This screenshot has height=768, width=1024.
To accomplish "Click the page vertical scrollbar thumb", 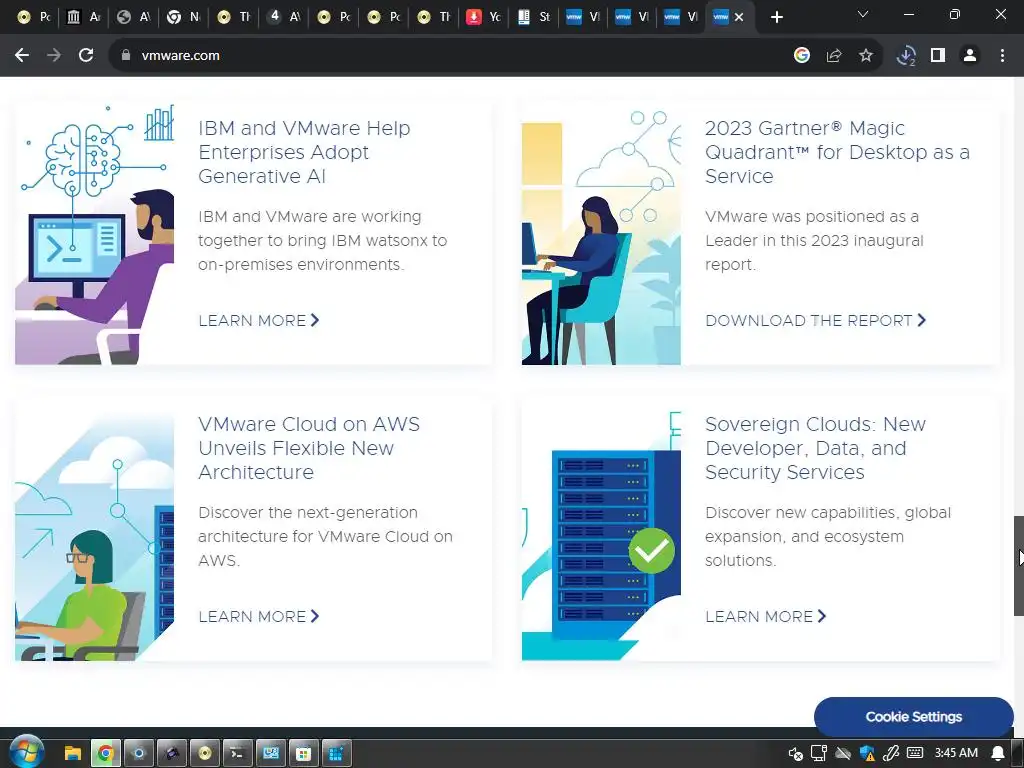I will pos(1018,566).
